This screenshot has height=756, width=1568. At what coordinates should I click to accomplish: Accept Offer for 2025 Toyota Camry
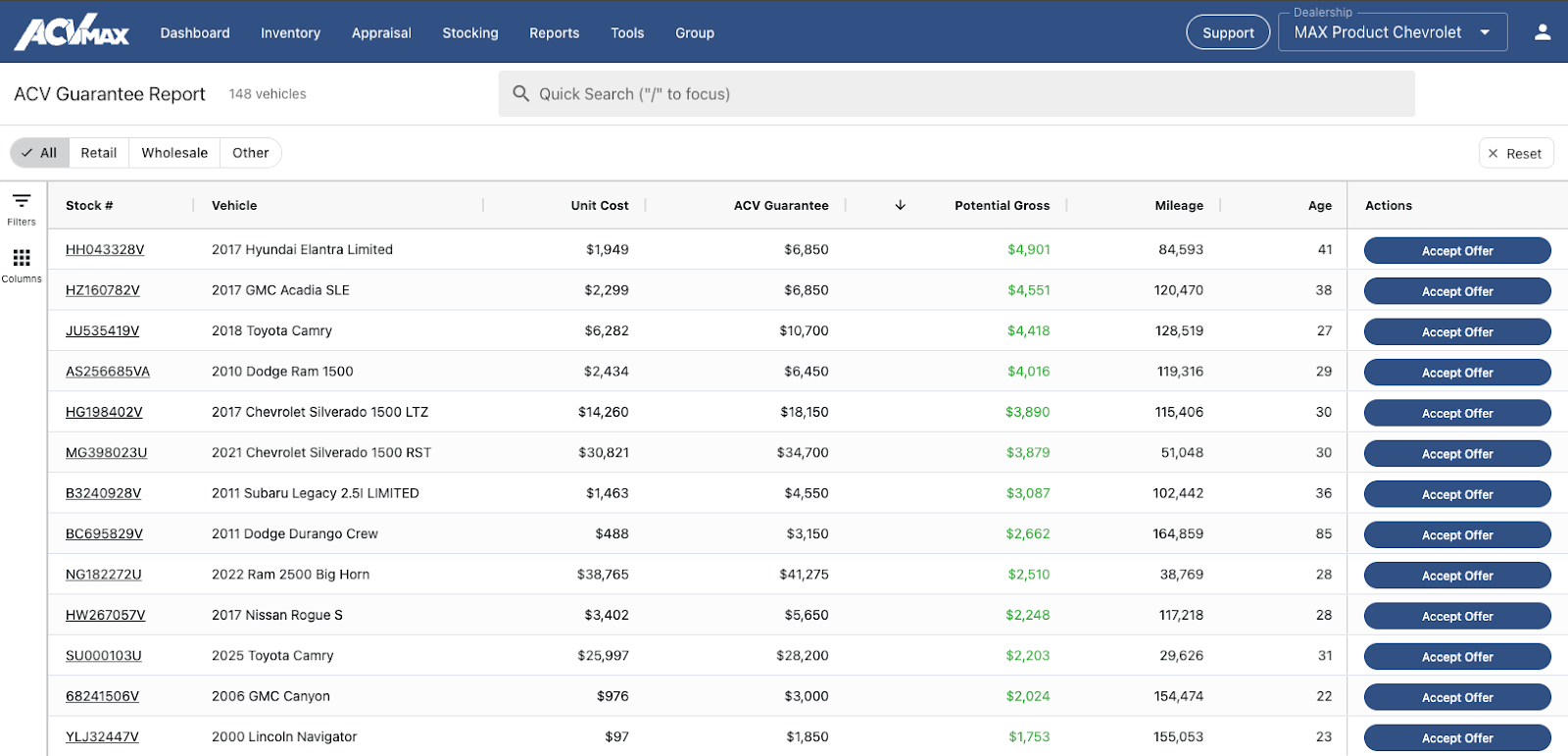pyautogui.click(x=1457, y=657)
